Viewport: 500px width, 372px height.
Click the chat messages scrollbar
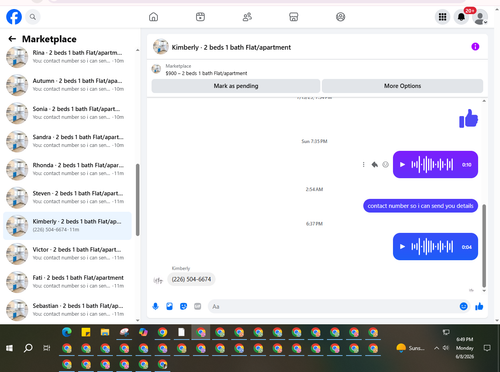tap(484, 246)
